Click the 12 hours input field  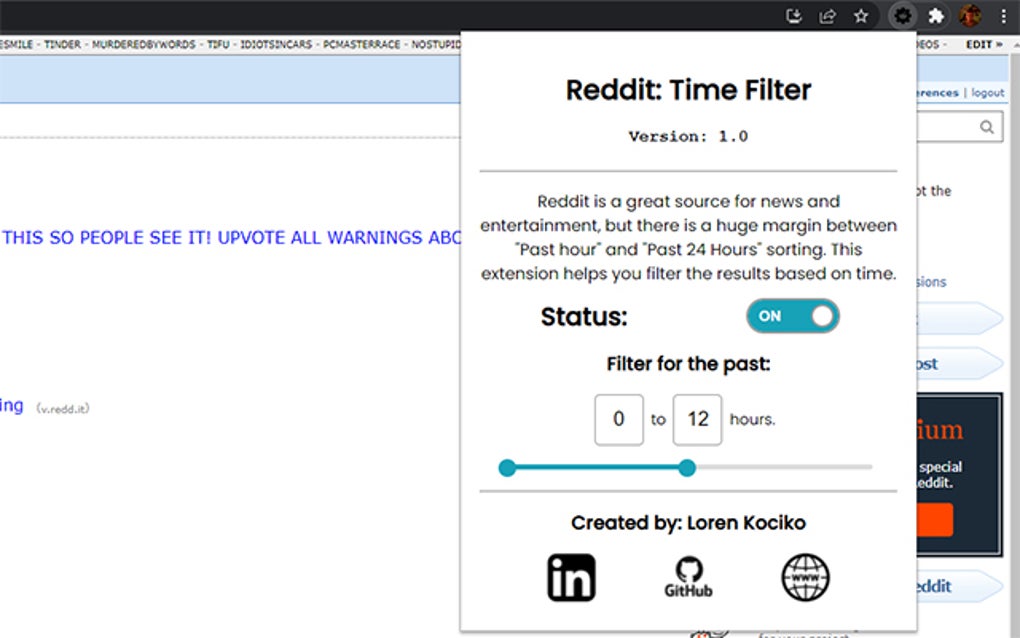pos(697,419)
